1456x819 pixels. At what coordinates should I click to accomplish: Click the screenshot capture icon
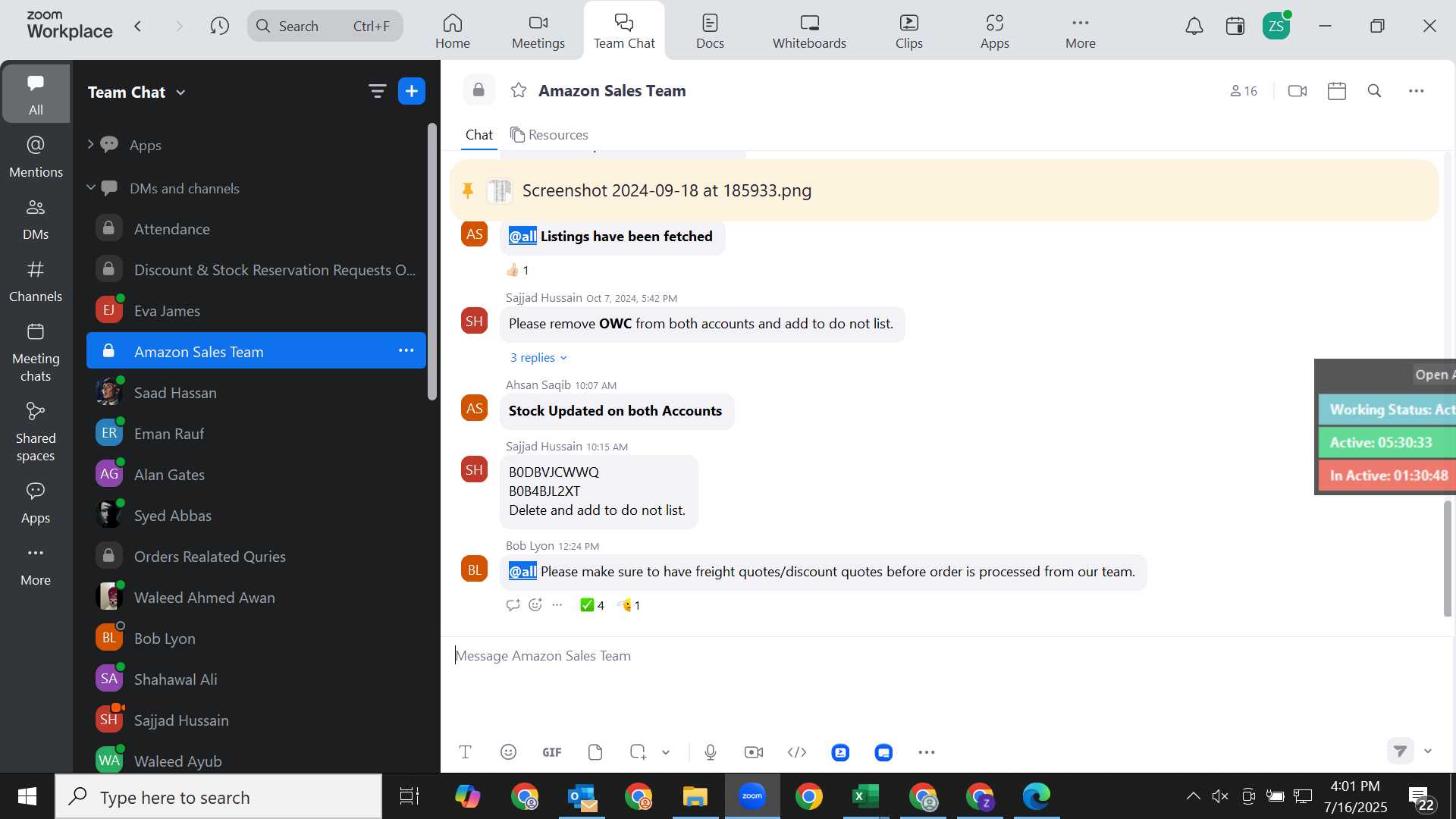638,752
